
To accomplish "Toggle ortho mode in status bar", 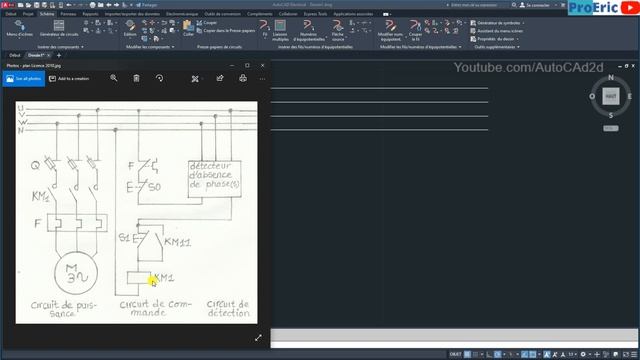I will click(489, 354).
